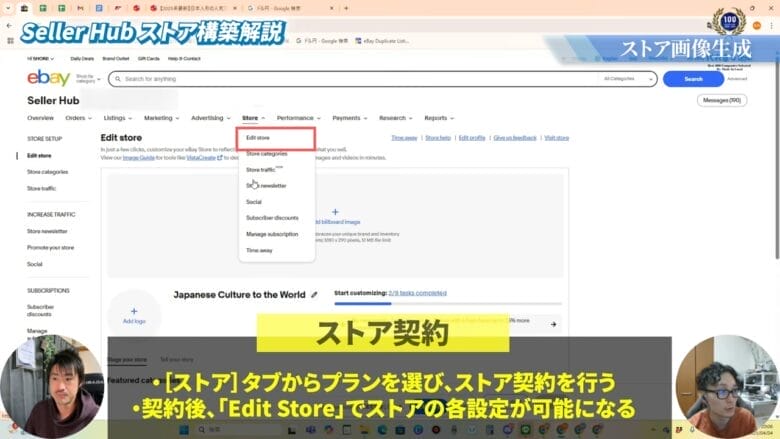Click Gift Cards link
The height and width of the screenshot is (439, 780).
[148, 59]
